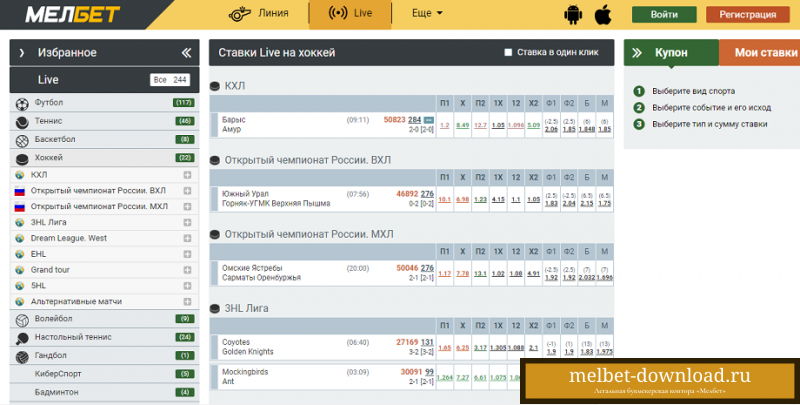Collapse sidebar with double chevron icon
800x405 pixels.
coord(186,53)
